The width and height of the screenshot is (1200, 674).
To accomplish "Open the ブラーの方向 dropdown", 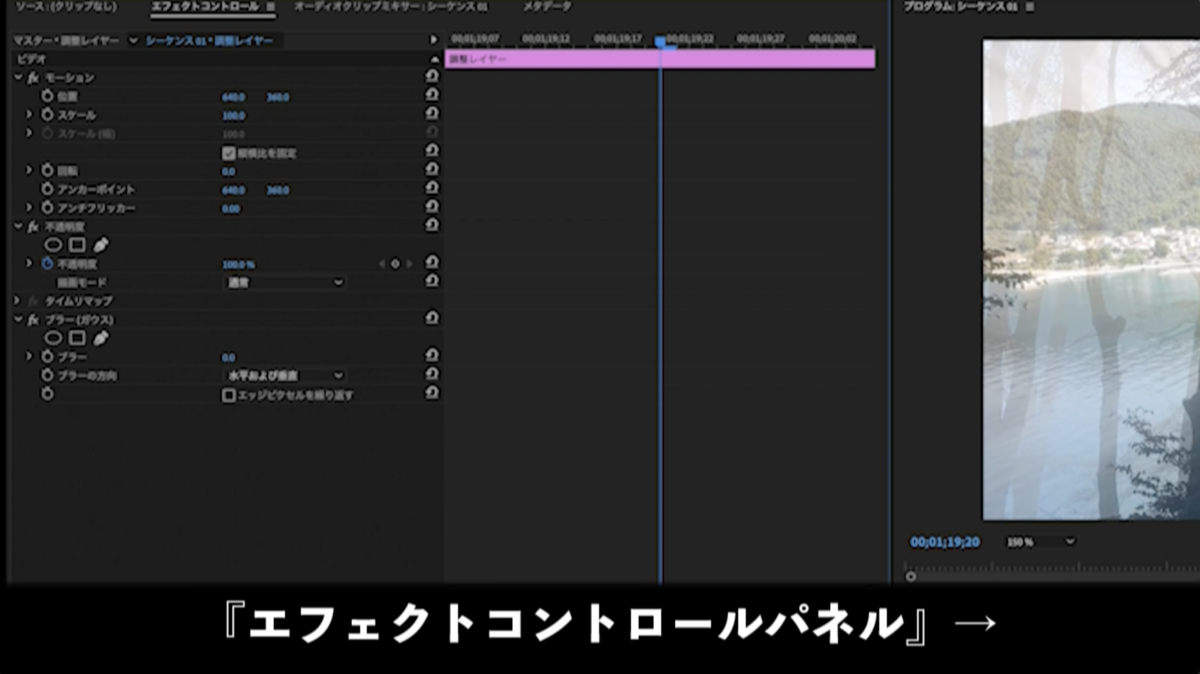I will click(x=285, y=375).
